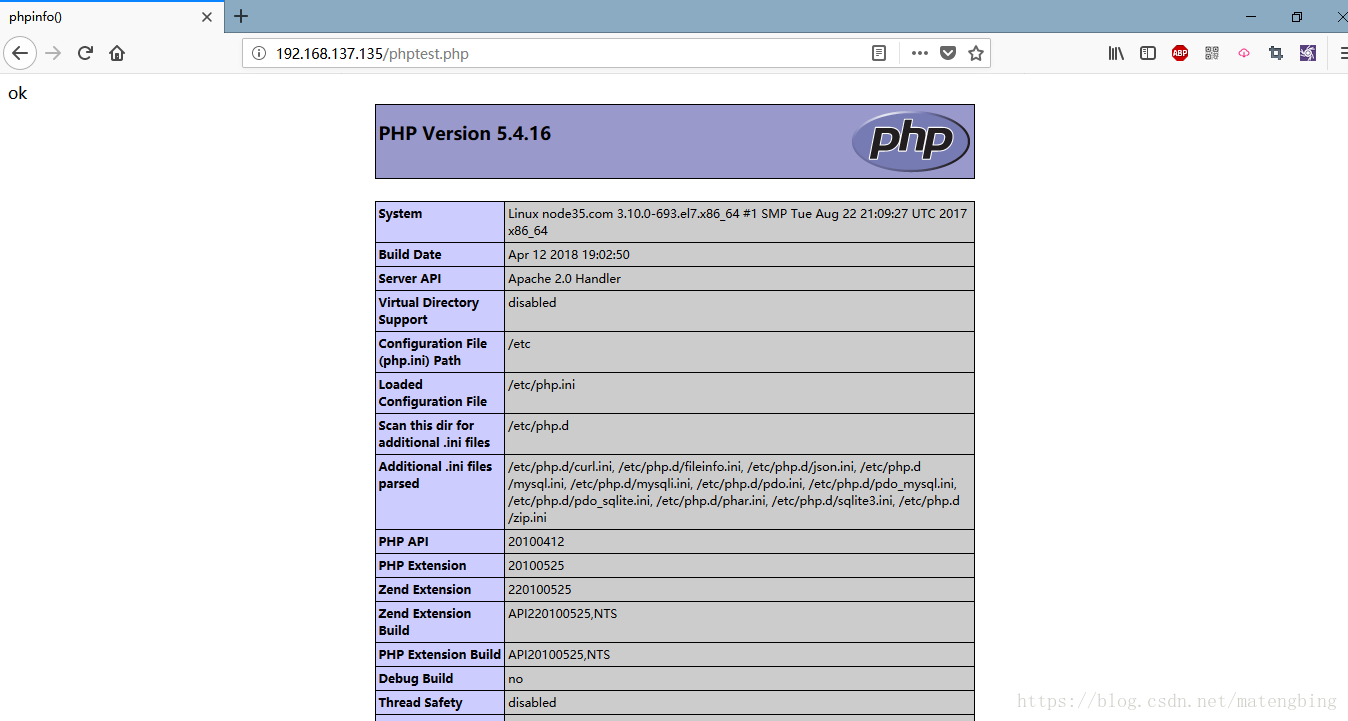The height and width of the screenshot is (721, 1348).
Task: Click the /etc path value
Action: pyautogui.click(x=519, y=344)
